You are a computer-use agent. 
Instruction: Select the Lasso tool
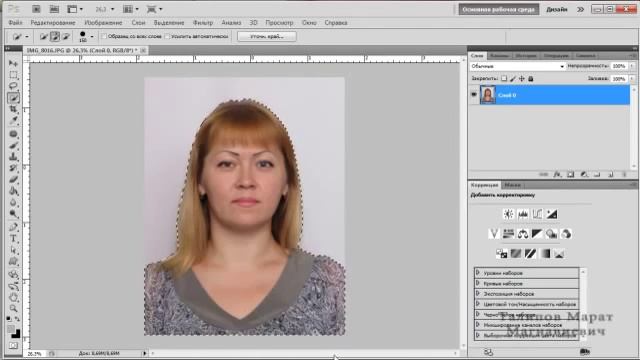(13, 86)
